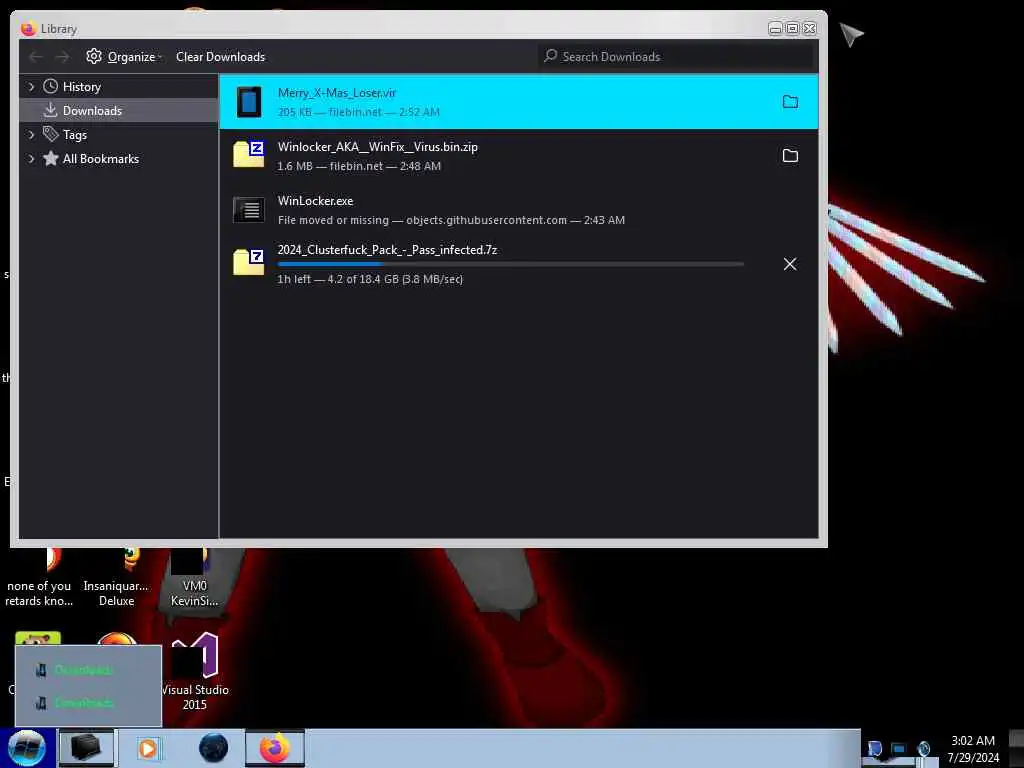Select the 2024 pack .7z download entry

519,264
